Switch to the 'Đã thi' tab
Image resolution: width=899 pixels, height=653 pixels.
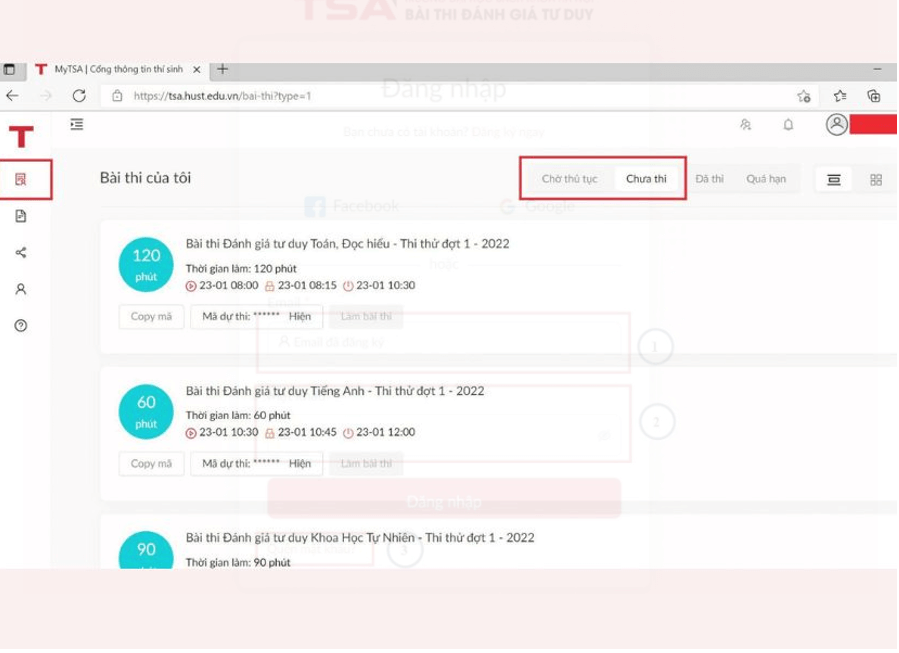pos(709,179)
